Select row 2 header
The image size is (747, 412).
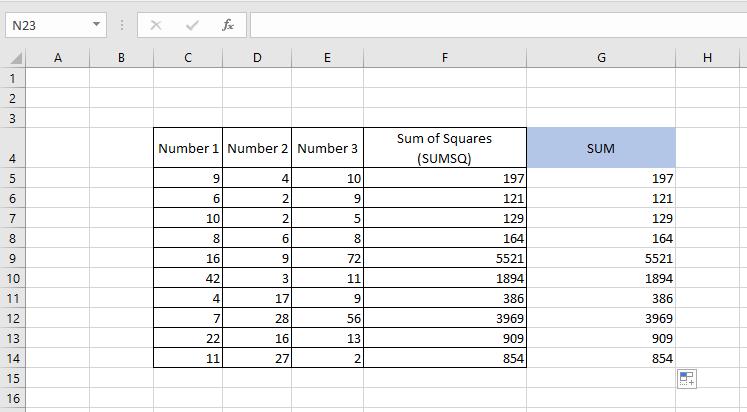click(x=12, y=98)
